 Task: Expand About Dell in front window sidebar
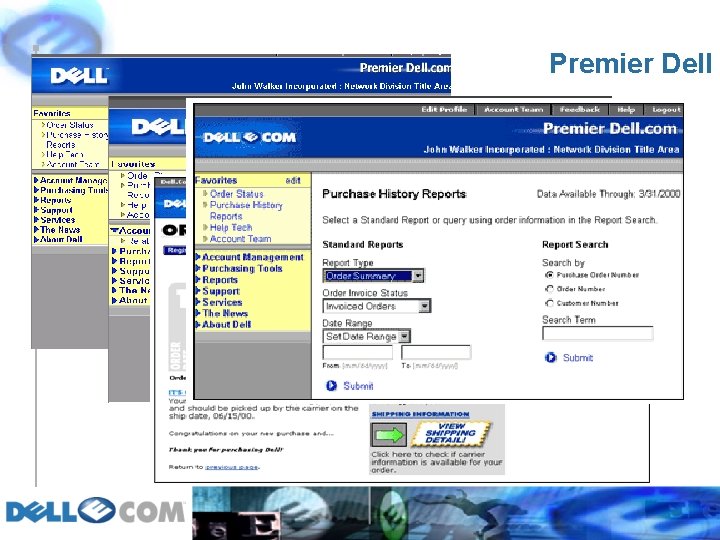223,325
